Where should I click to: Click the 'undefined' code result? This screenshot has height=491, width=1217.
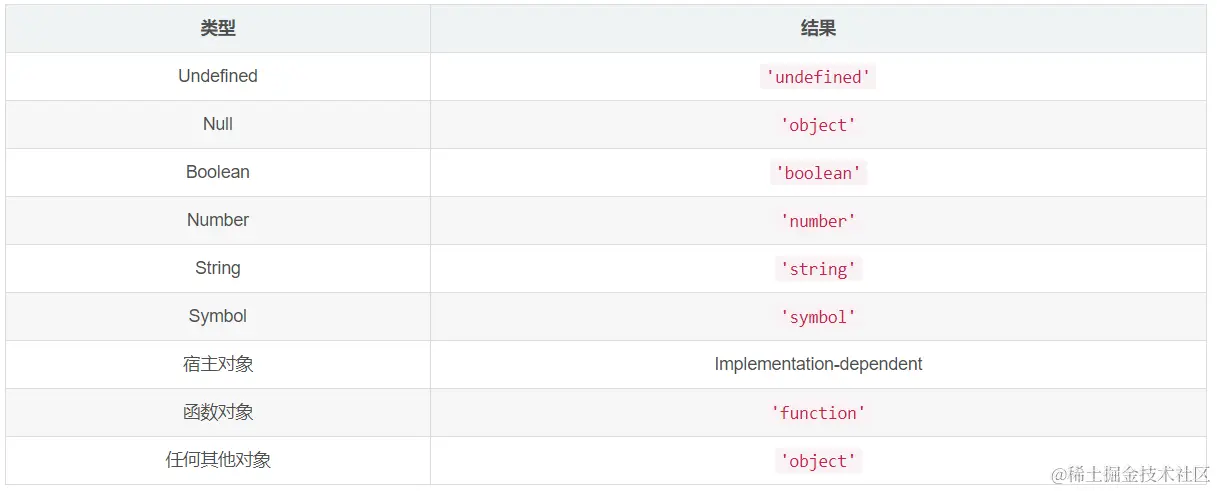coord(818,77)
